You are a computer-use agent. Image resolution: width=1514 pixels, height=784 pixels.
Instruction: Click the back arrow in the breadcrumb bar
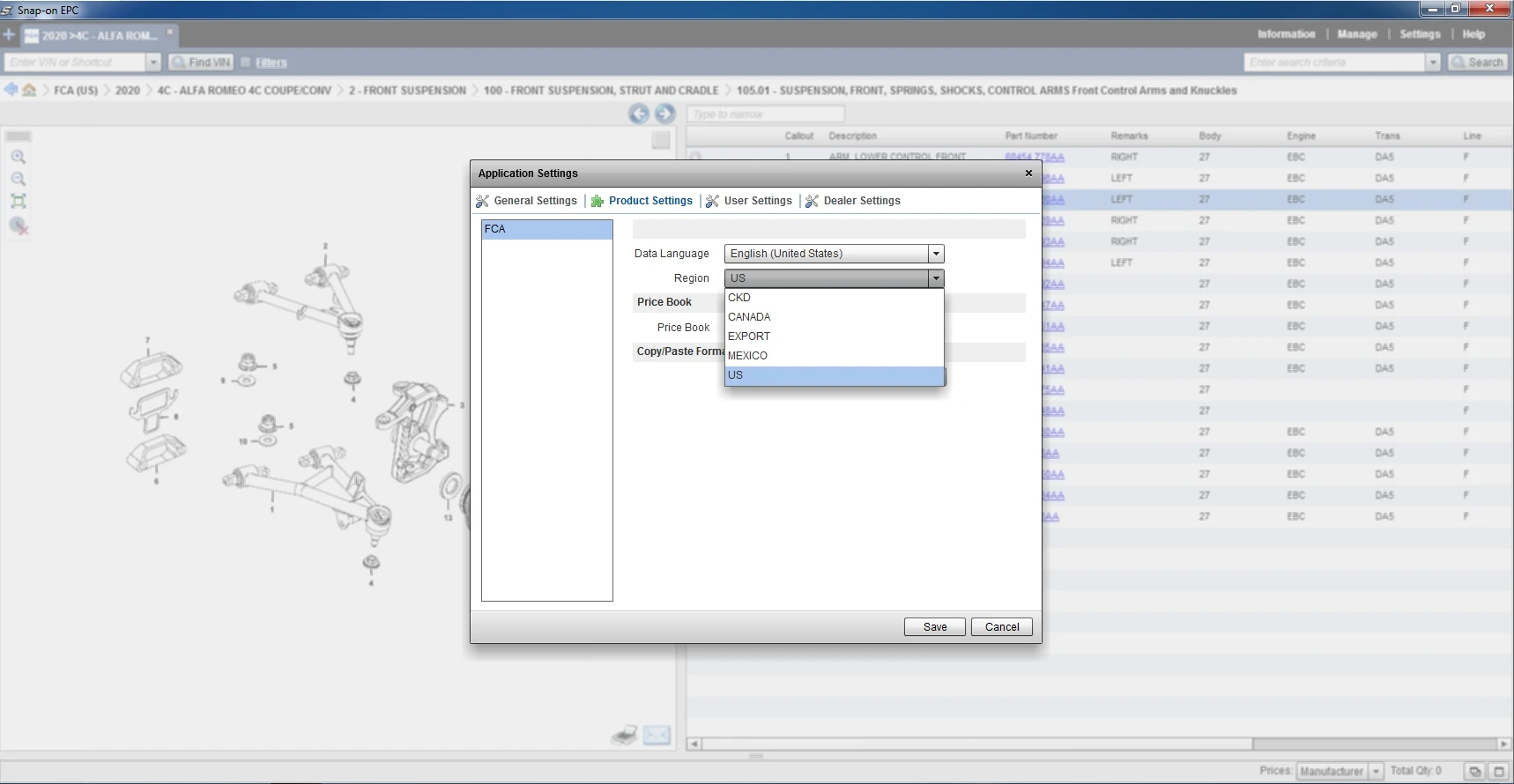tap(11, 90)
